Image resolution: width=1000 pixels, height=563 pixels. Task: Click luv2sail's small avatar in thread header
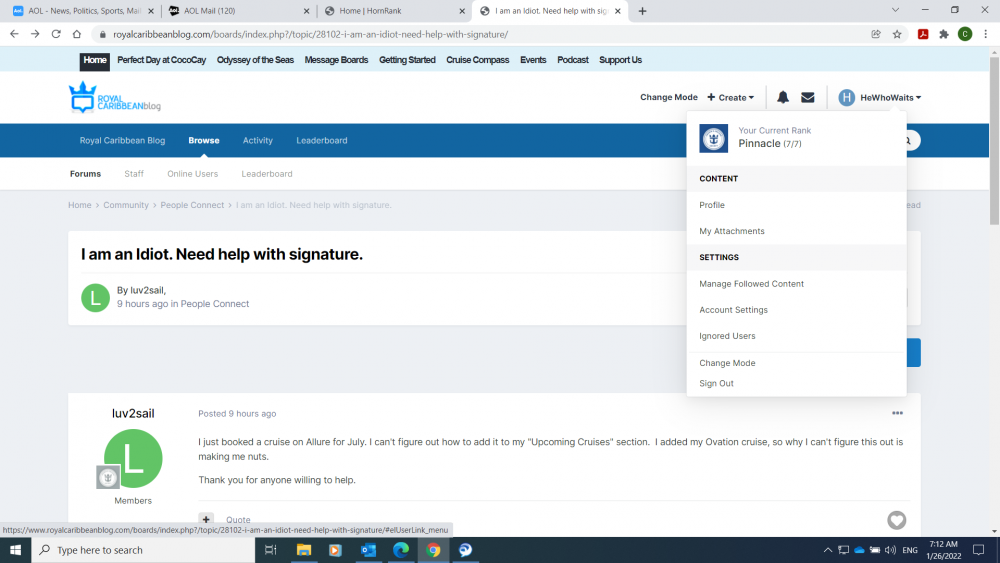click(95, 298)
